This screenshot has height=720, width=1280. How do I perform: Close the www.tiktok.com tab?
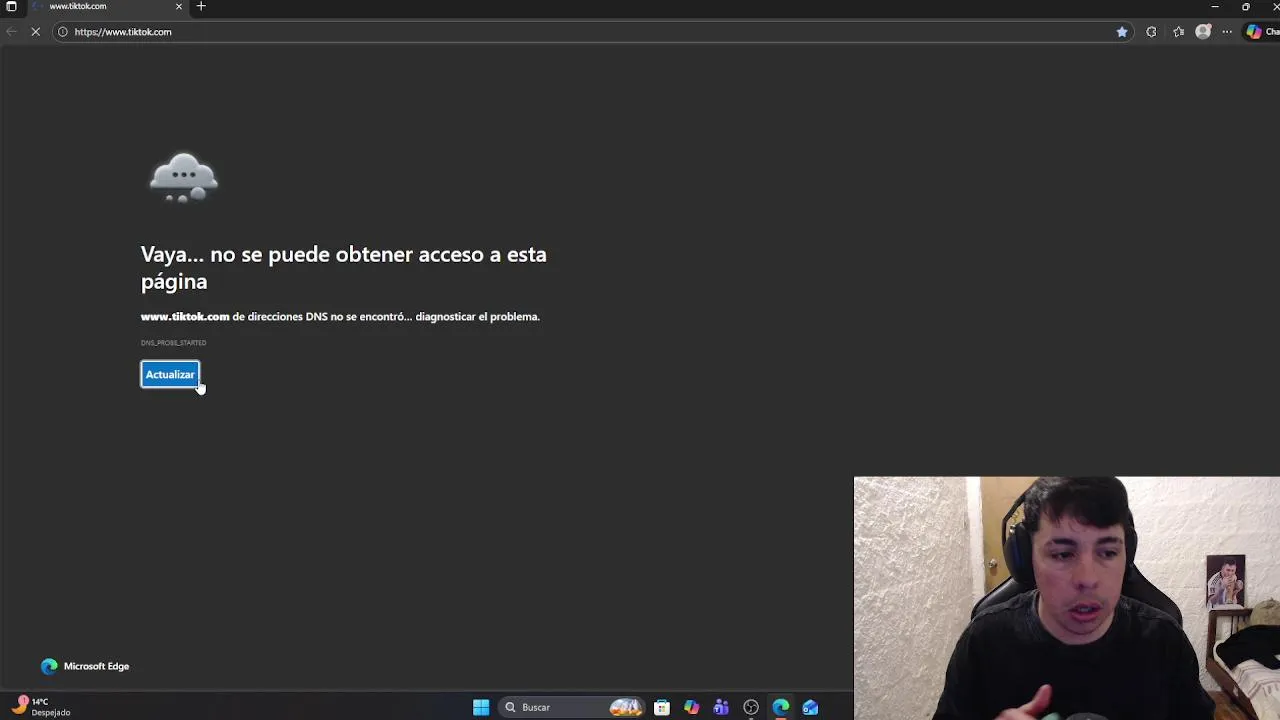coord(179,6)
